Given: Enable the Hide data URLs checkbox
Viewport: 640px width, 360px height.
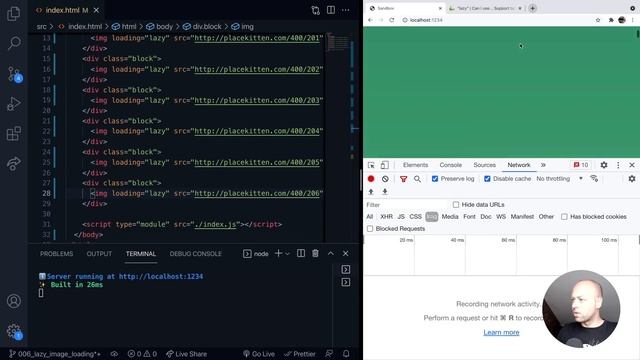Looking at the screenshot, I should tap(456, 204).
